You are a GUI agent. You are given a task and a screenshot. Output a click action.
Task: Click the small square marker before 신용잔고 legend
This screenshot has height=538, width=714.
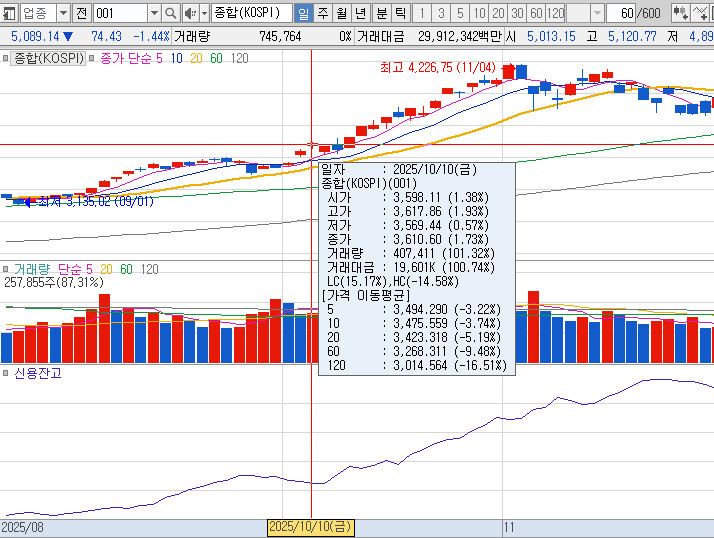(6, 373)
